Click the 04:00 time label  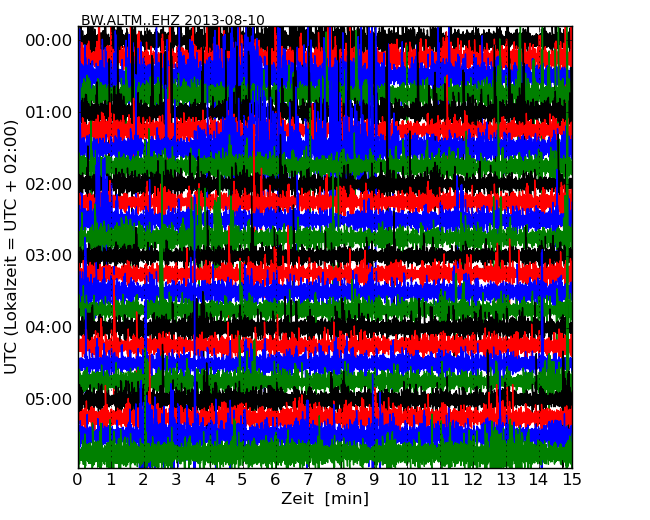click(49, 327)
